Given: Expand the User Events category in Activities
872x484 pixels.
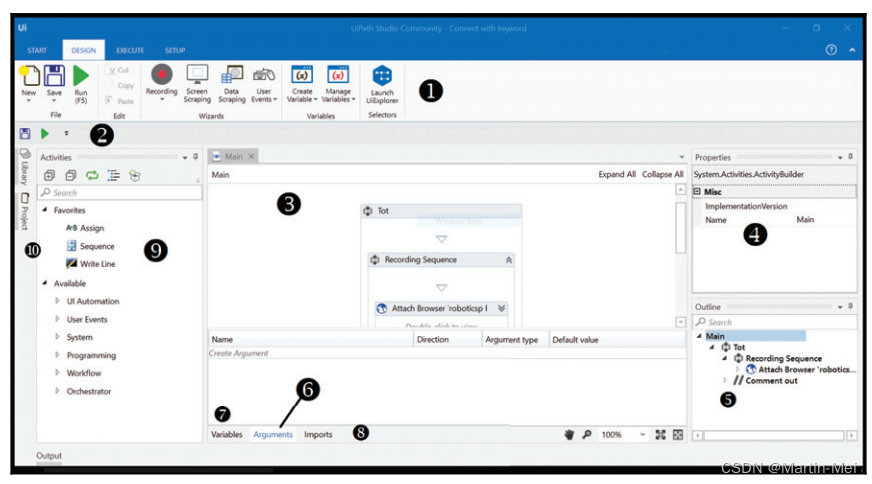Looking at the screenshot, I should [x=57, y=319].
